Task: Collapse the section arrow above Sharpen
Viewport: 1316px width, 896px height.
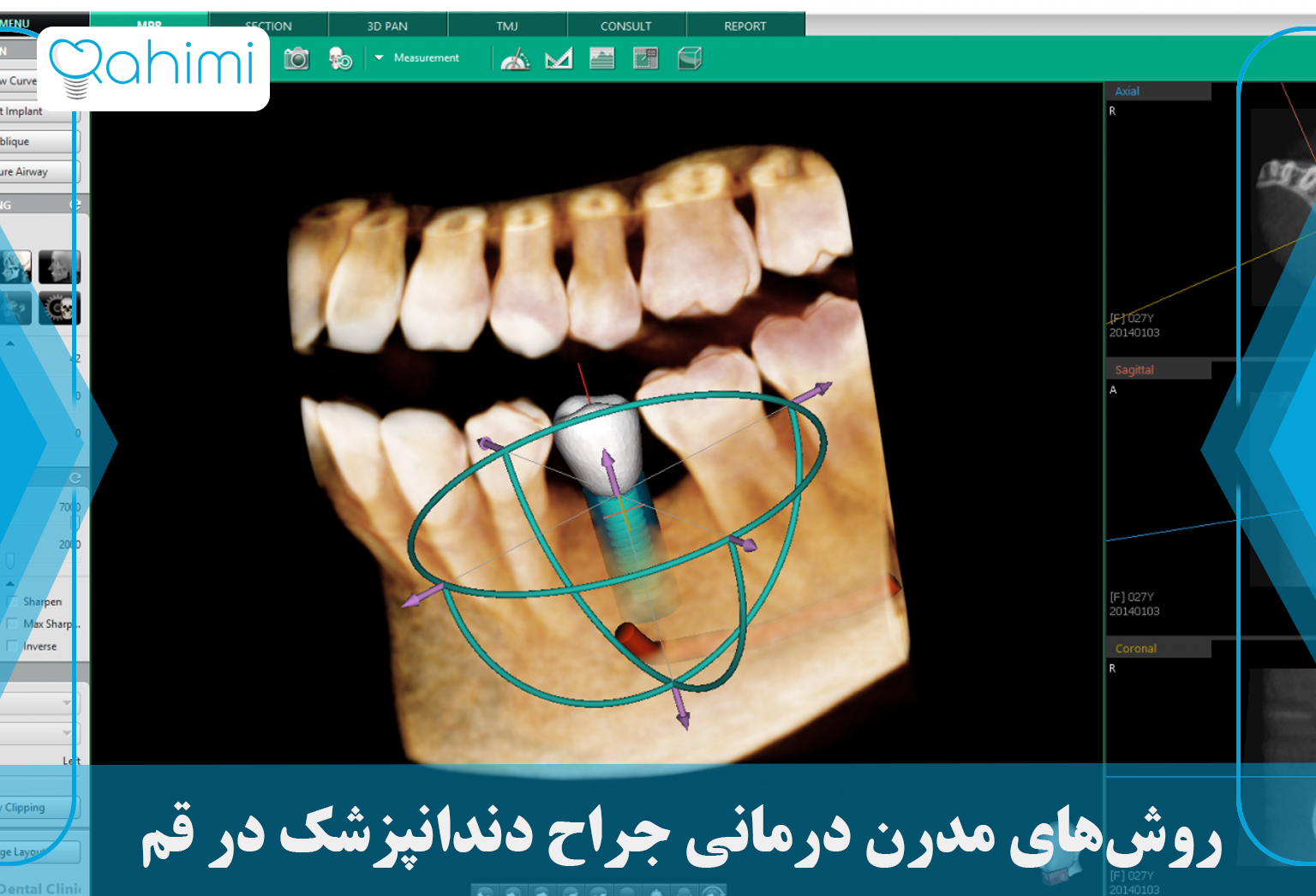Action: [10, 583]
